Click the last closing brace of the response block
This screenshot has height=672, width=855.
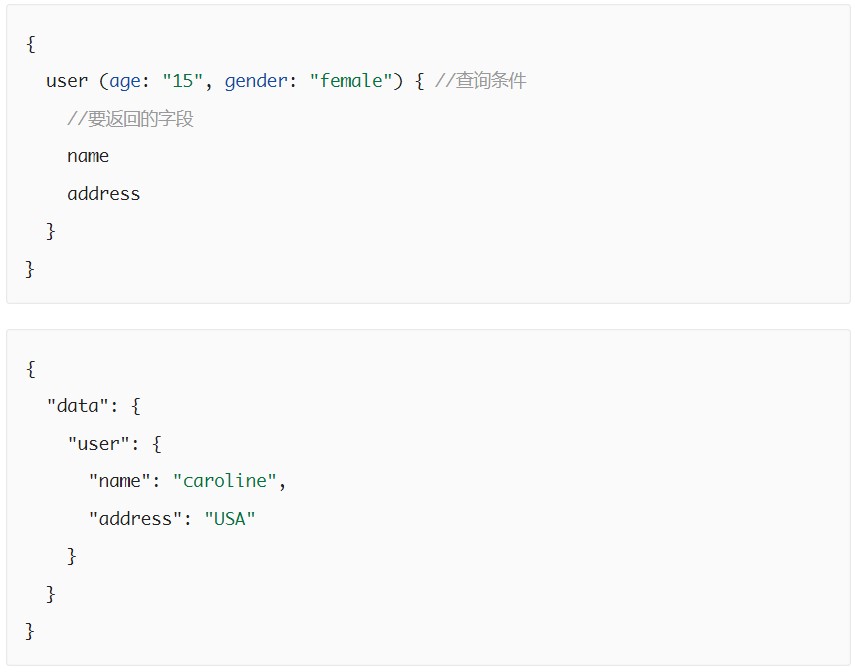[30, 631]
